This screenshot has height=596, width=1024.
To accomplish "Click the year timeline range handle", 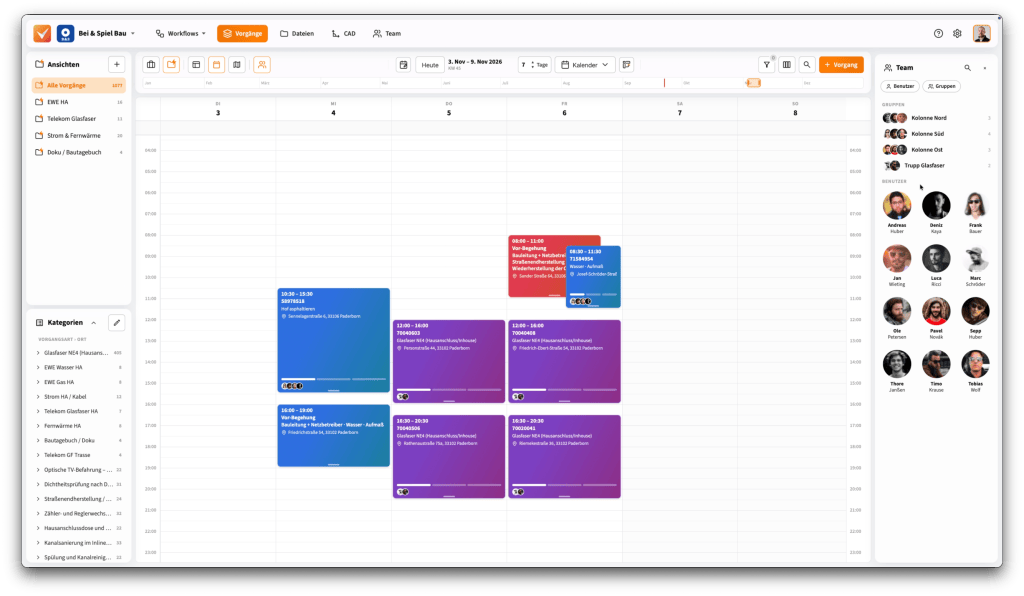I will [753, 83].
